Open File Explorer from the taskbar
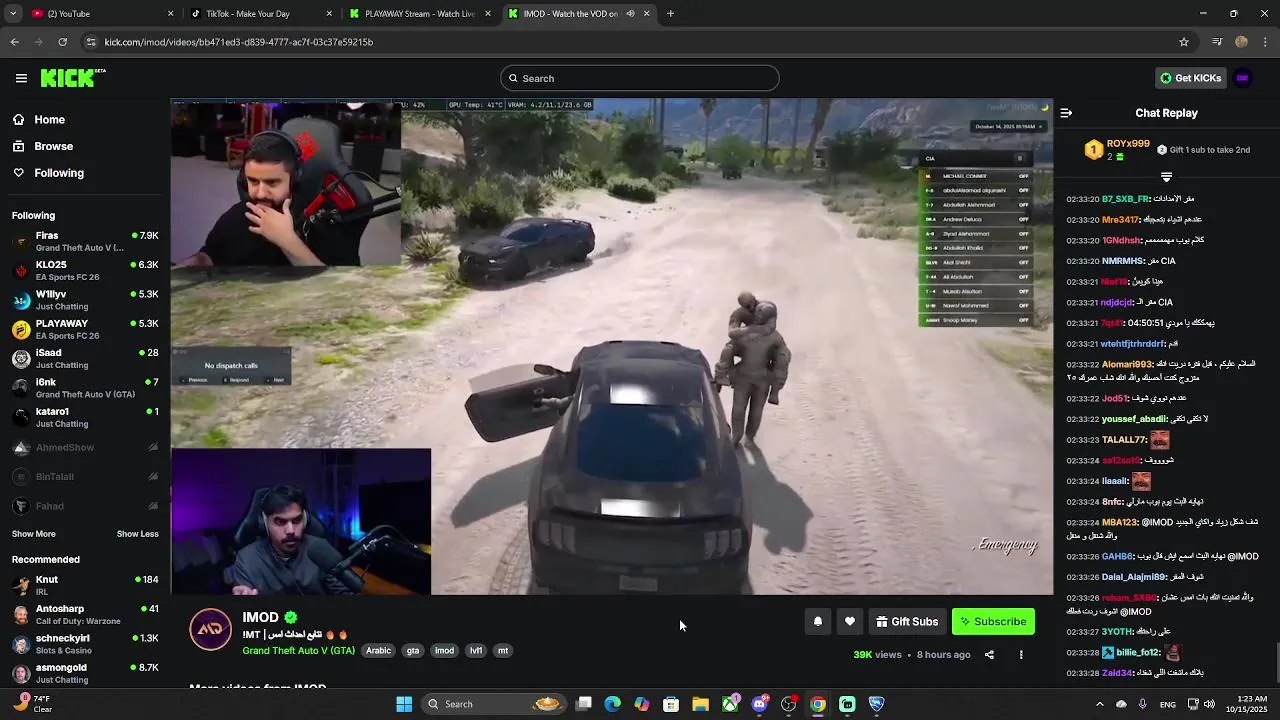The height and width of the screenshot is (720, 1280). click(701, 704)
